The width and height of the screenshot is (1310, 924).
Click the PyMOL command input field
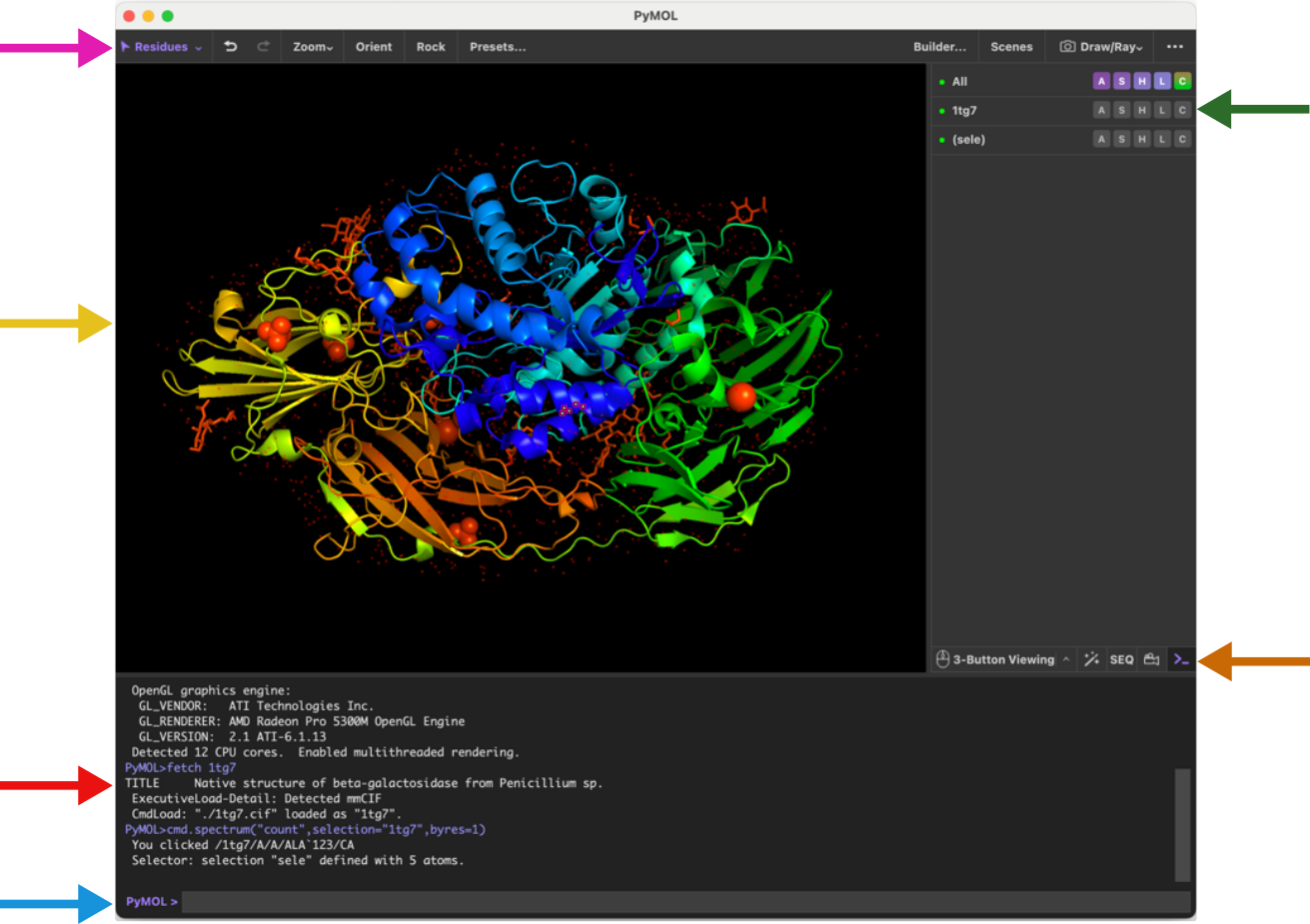coord(400,900)
